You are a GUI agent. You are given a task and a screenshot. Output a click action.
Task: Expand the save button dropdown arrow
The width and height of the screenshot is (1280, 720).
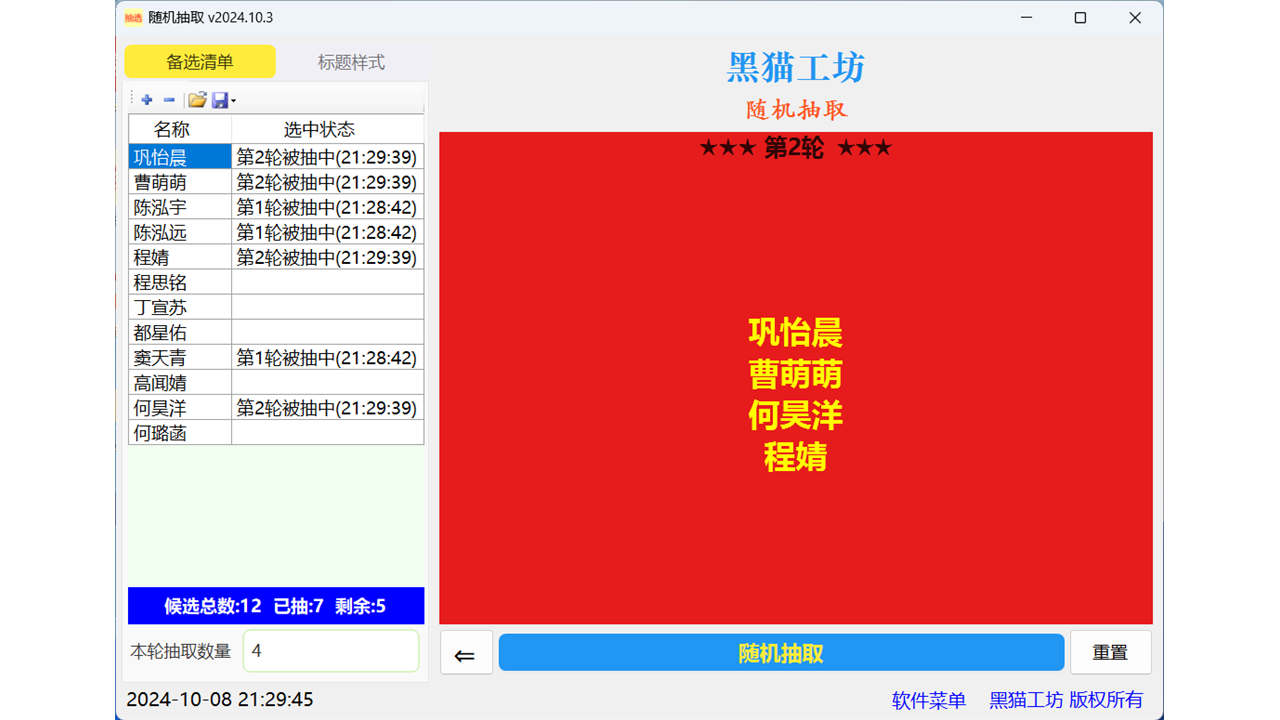tap(233, 100)
